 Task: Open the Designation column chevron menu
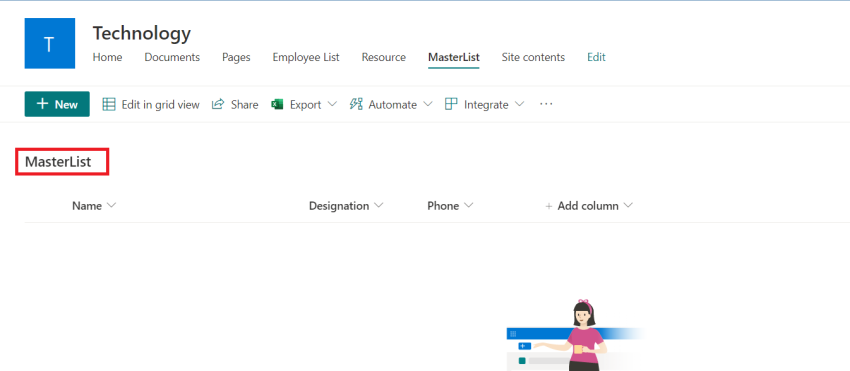click(378, 206)
